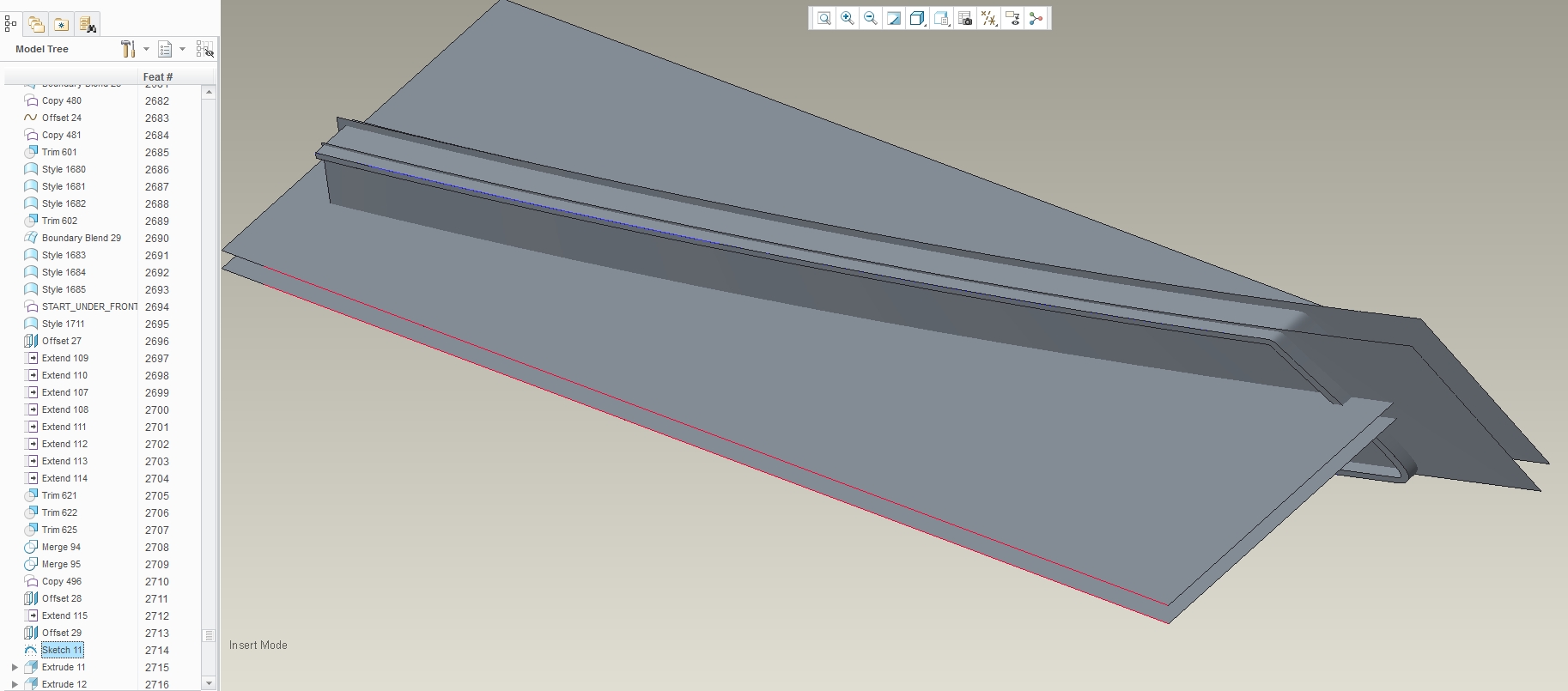Select the Copy 496 feature
Image resolution: width=1568 pixels, height=691 pixels.
(62, 581)
